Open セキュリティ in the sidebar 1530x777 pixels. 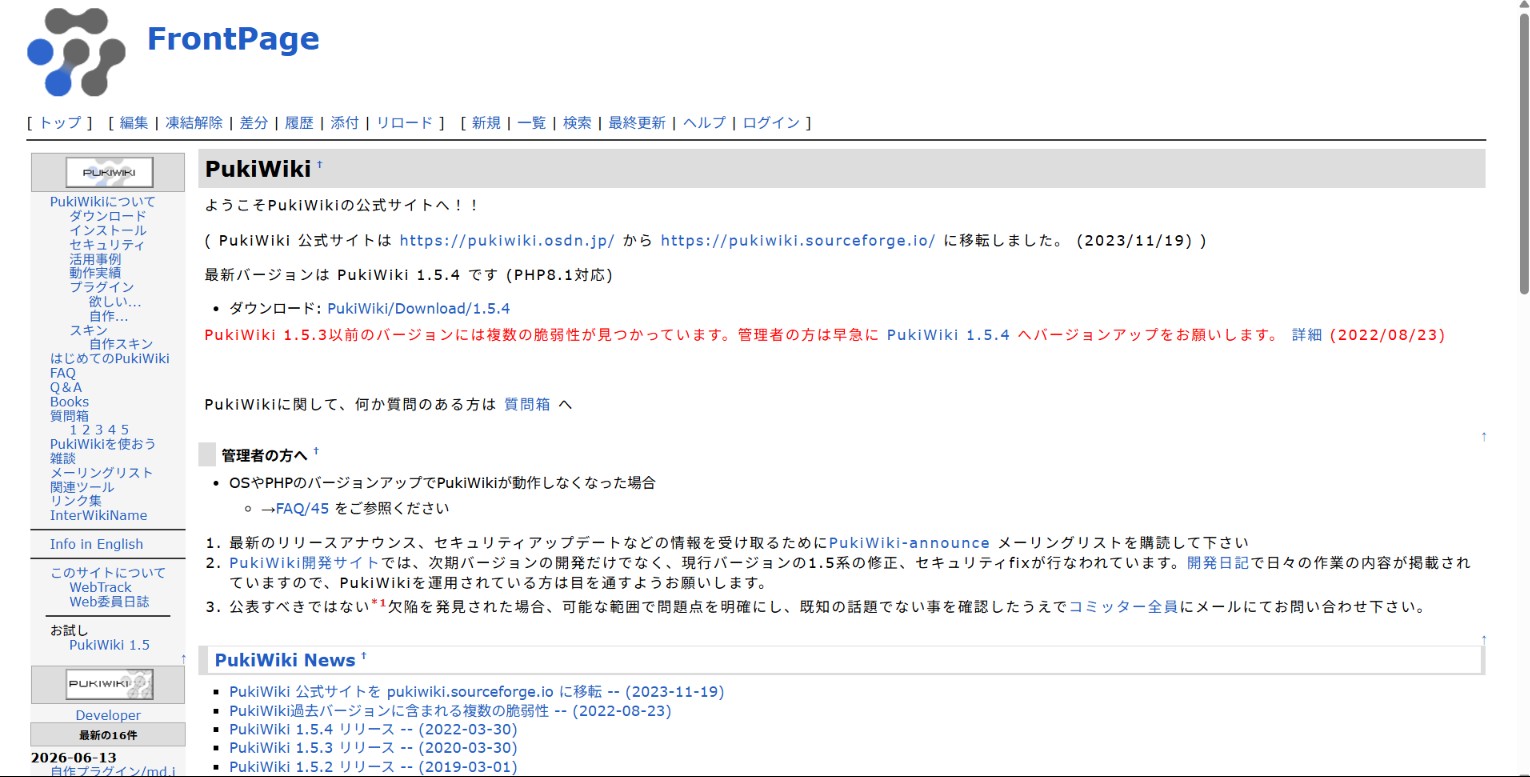107,245
